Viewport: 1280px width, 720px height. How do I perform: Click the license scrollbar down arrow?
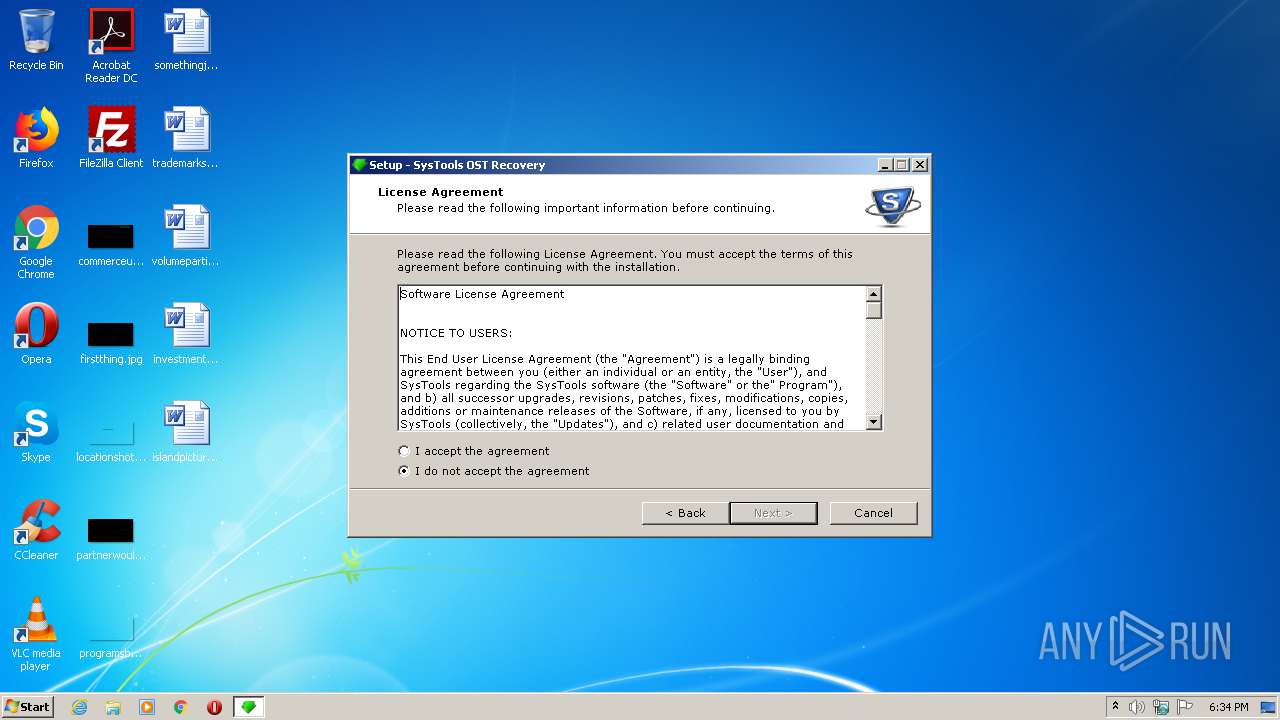coord(874,422)
